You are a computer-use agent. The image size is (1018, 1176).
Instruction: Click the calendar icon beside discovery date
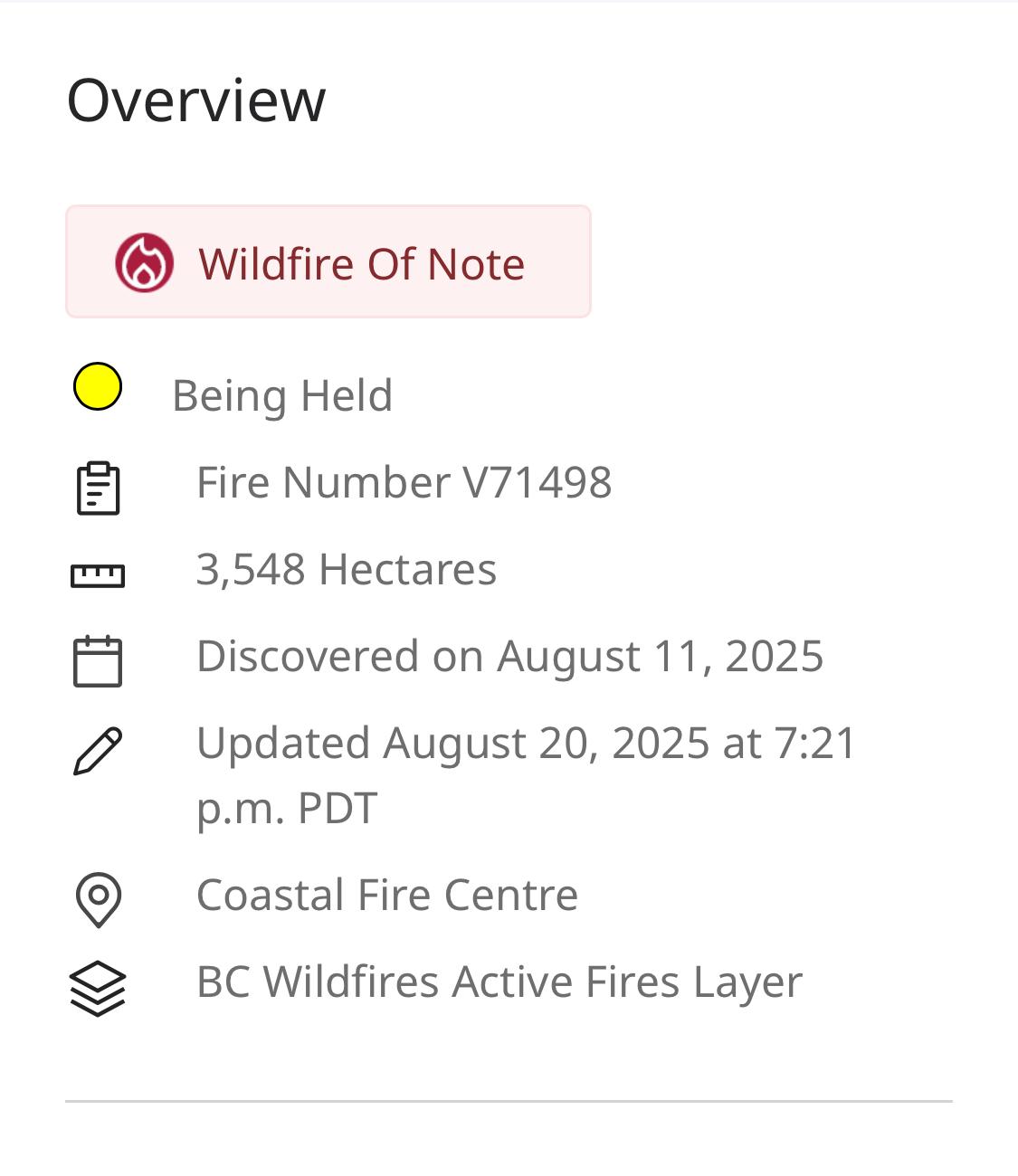coord(98,661)
